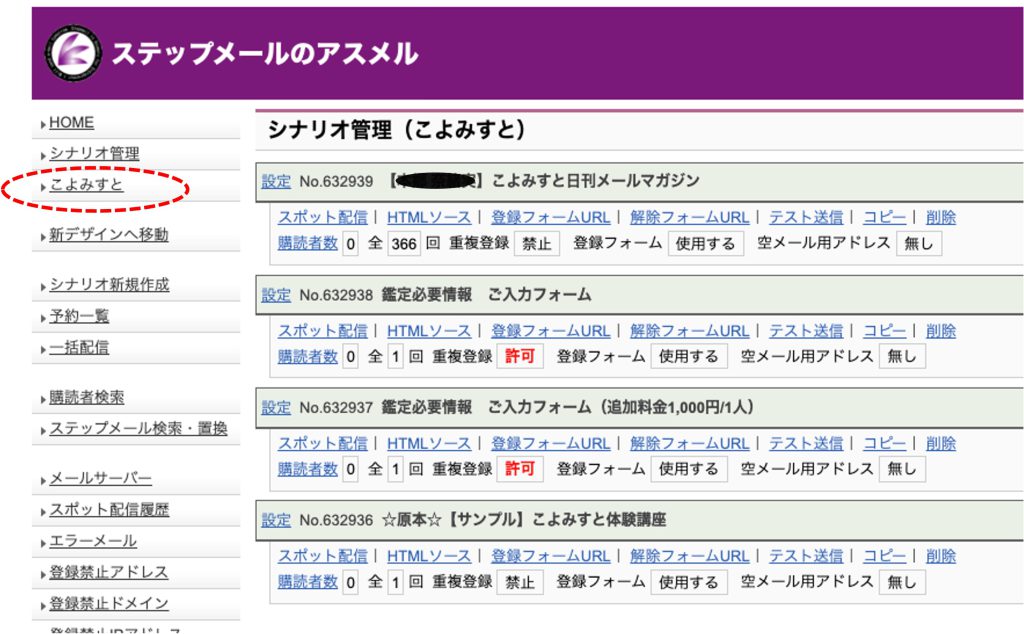Click テスト送信 for No.632937 scenario

(806, 443)
